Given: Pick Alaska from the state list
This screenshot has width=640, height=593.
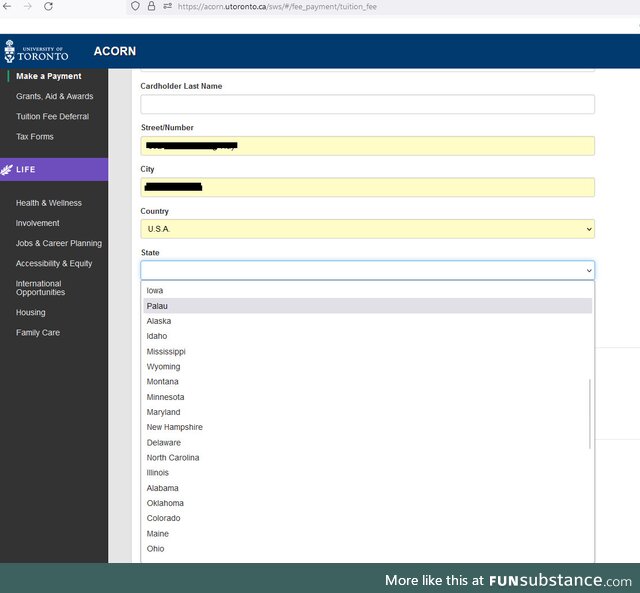Looking at the screenshot, I should point(367,321).
